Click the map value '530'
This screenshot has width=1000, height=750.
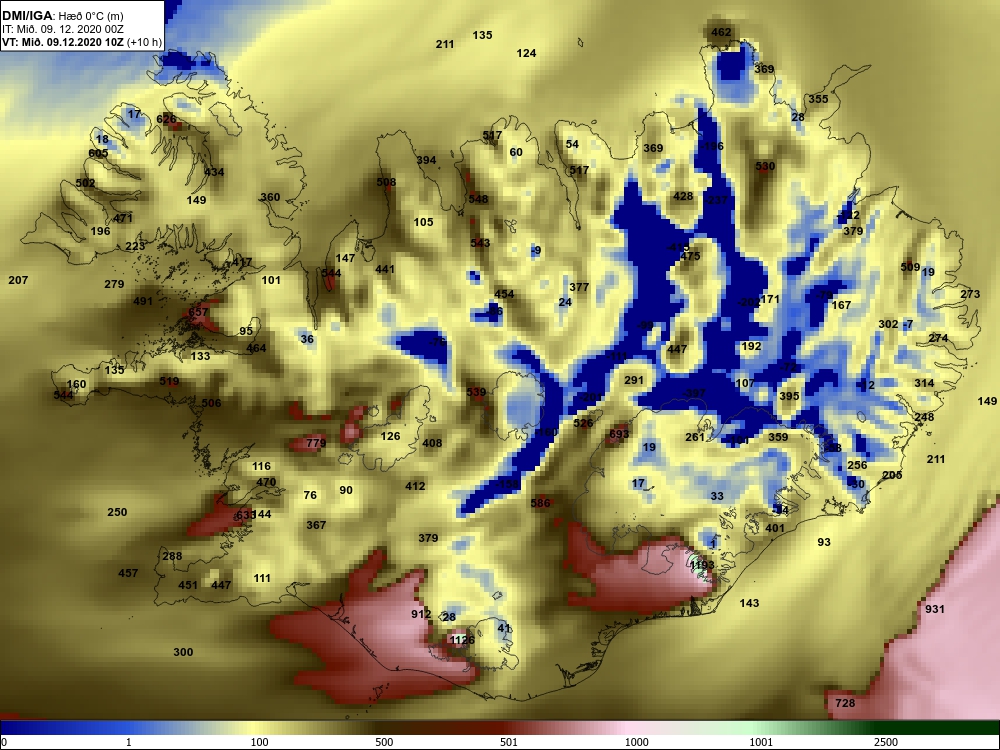click(765, 166)
